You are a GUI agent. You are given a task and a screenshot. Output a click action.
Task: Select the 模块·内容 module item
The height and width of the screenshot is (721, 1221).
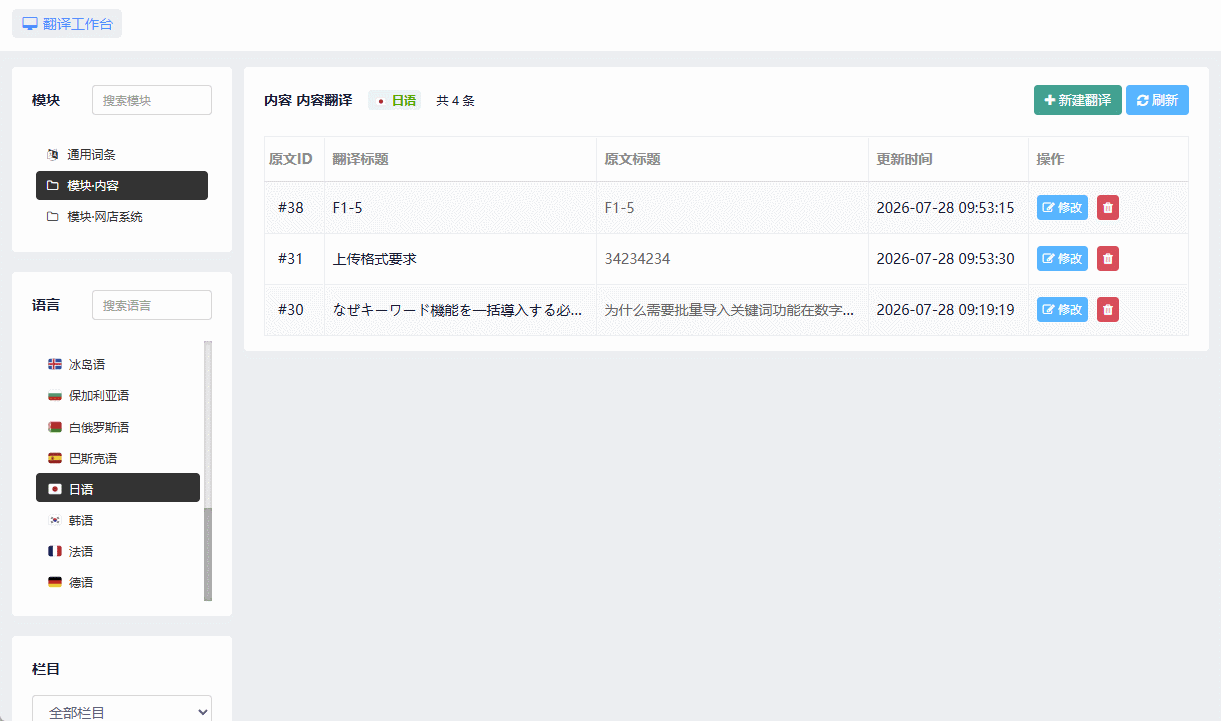[x=122, y=185]
